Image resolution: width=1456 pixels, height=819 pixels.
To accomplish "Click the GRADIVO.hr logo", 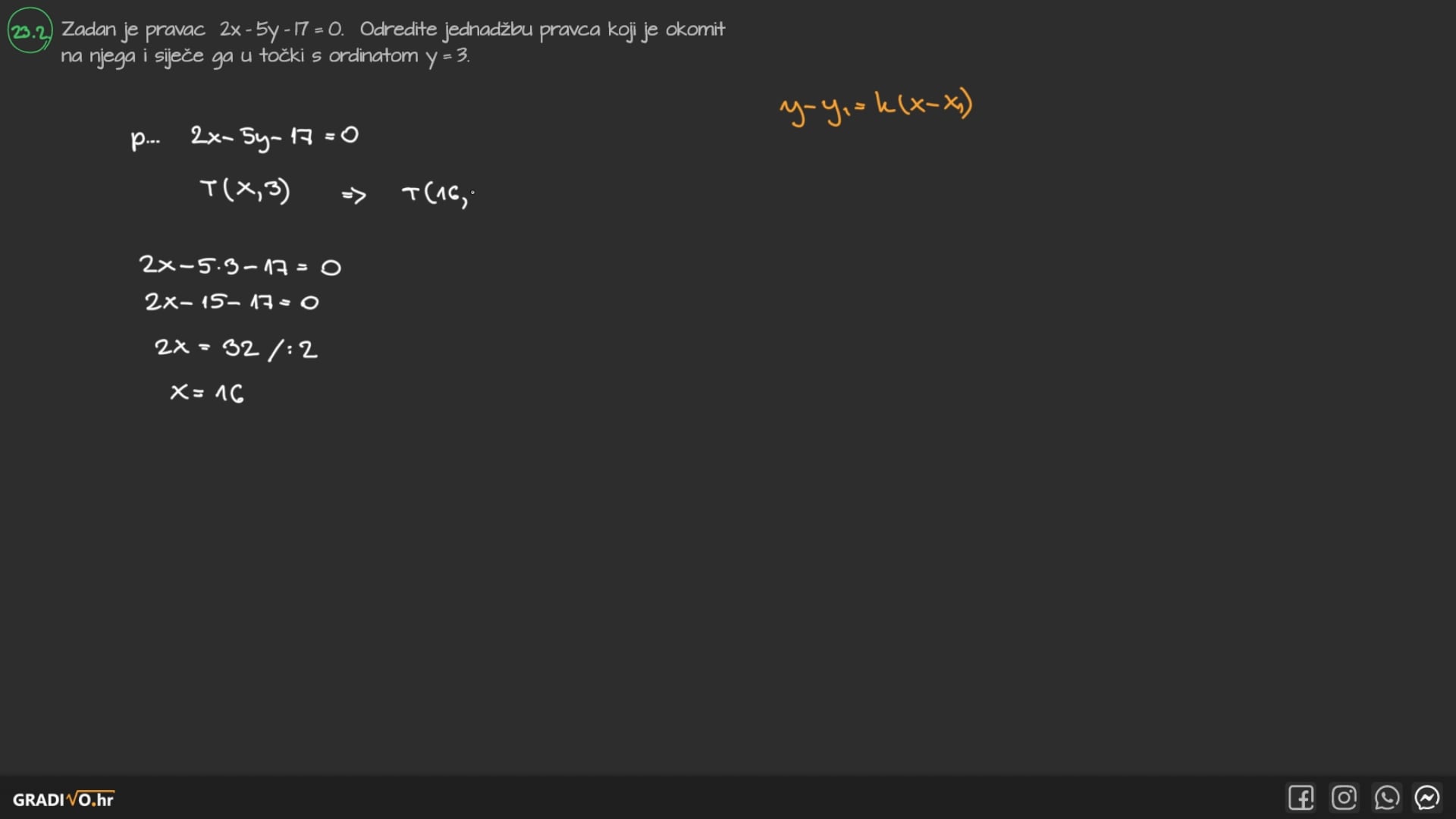I will 64,799.
